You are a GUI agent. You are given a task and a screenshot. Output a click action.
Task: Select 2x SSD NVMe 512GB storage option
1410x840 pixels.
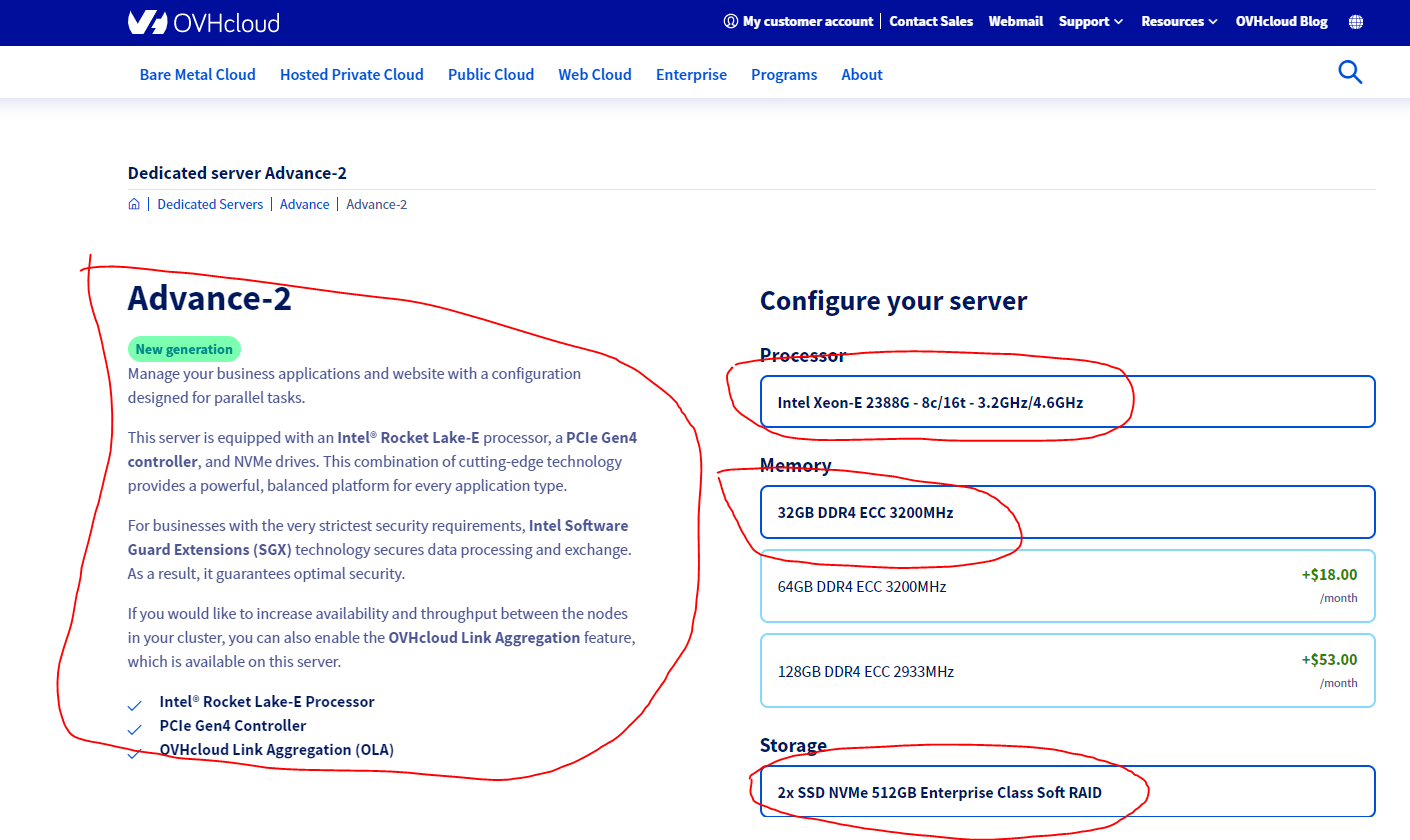point(1068,792)
